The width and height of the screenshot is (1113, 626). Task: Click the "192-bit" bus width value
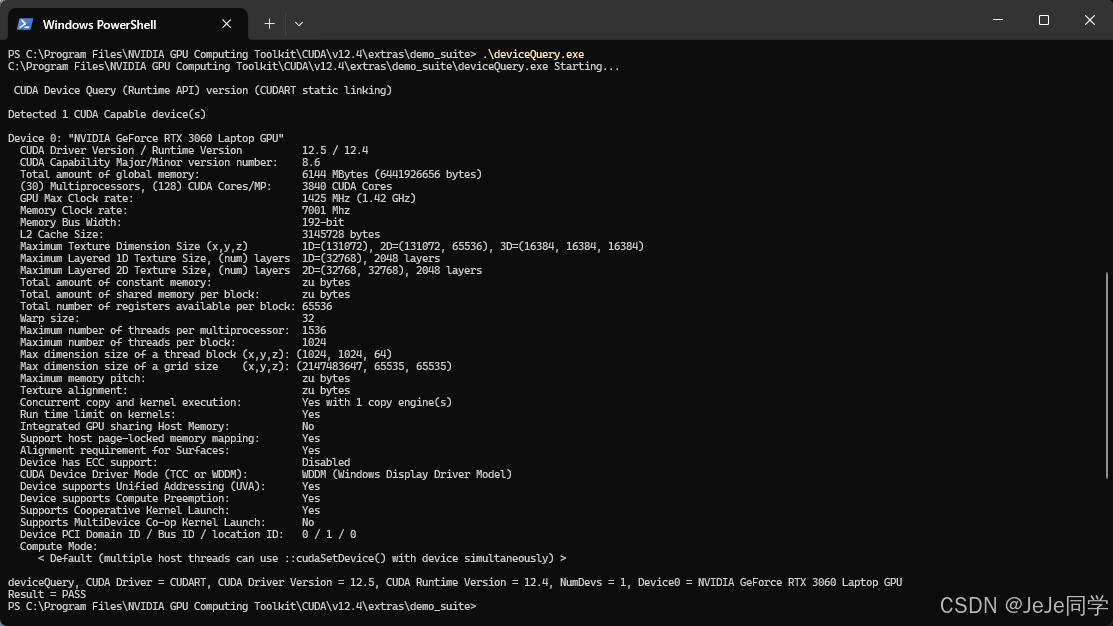[x=323, y=223]
